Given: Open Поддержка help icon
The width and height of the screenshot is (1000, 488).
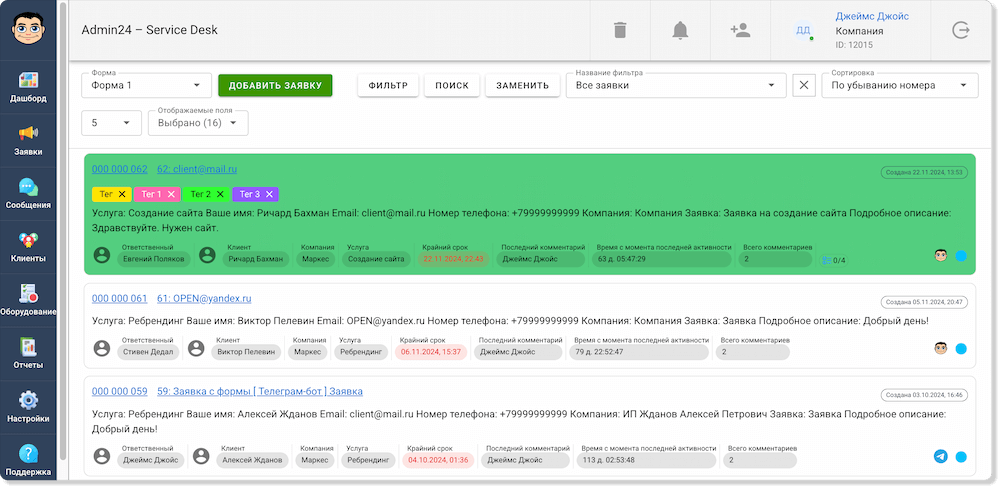Looking at the screenshot, I should tap(28, 458).
